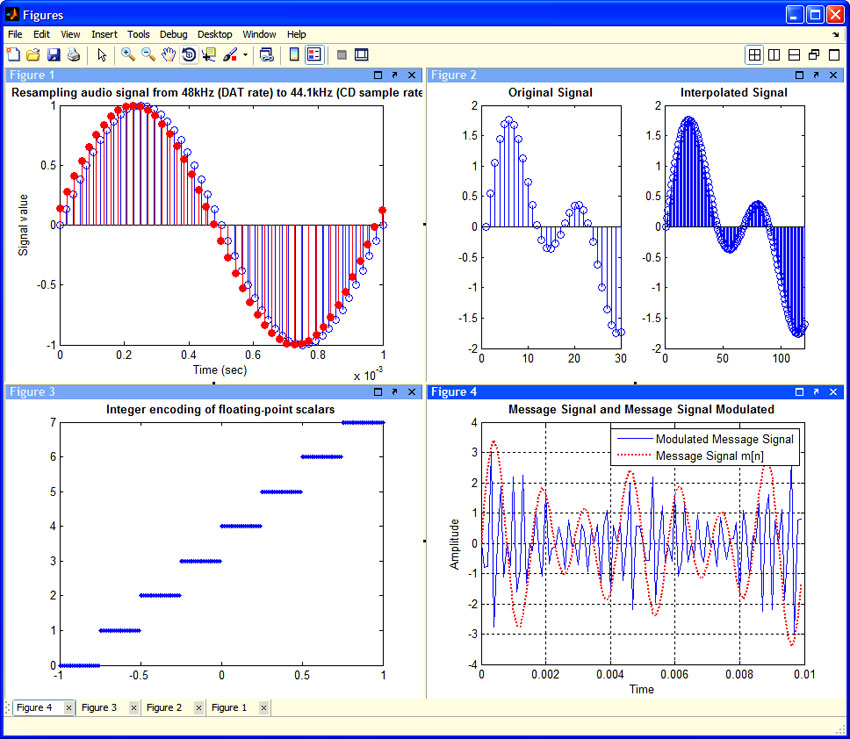850x739 pixels.
Task: Turn on the Data Cursor tool
Action: [x=210, y=55]
